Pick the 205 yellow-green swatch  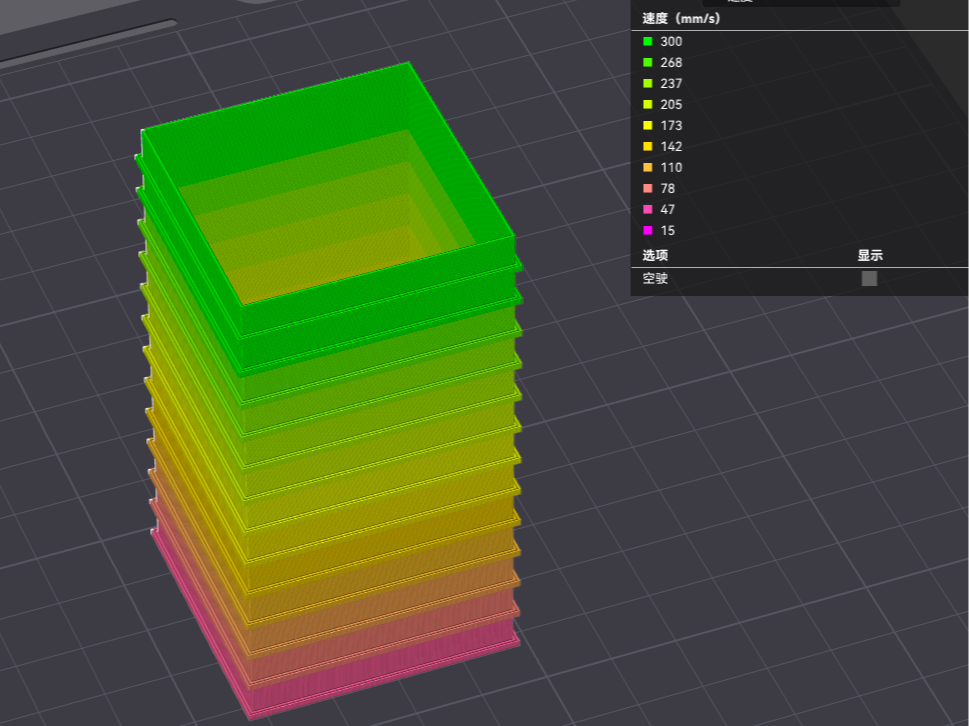(648, 104)
